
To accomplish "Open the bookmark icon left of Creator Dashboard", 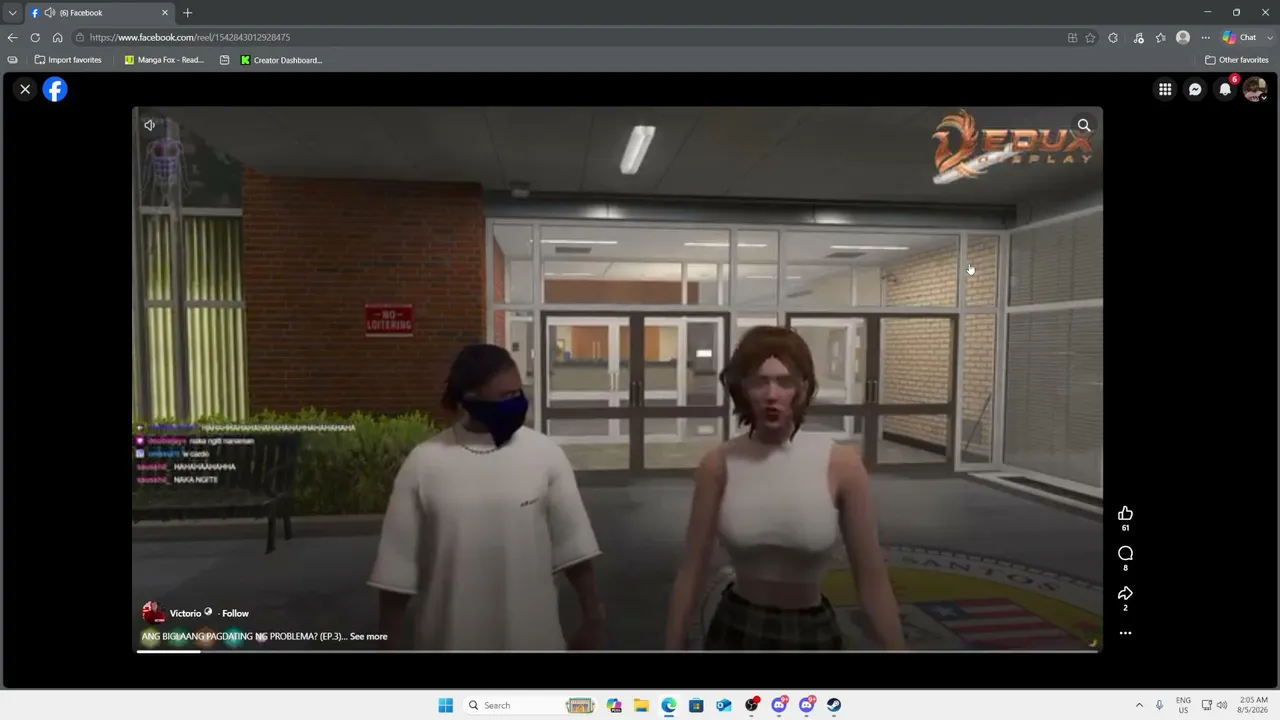I will [225, 60].
